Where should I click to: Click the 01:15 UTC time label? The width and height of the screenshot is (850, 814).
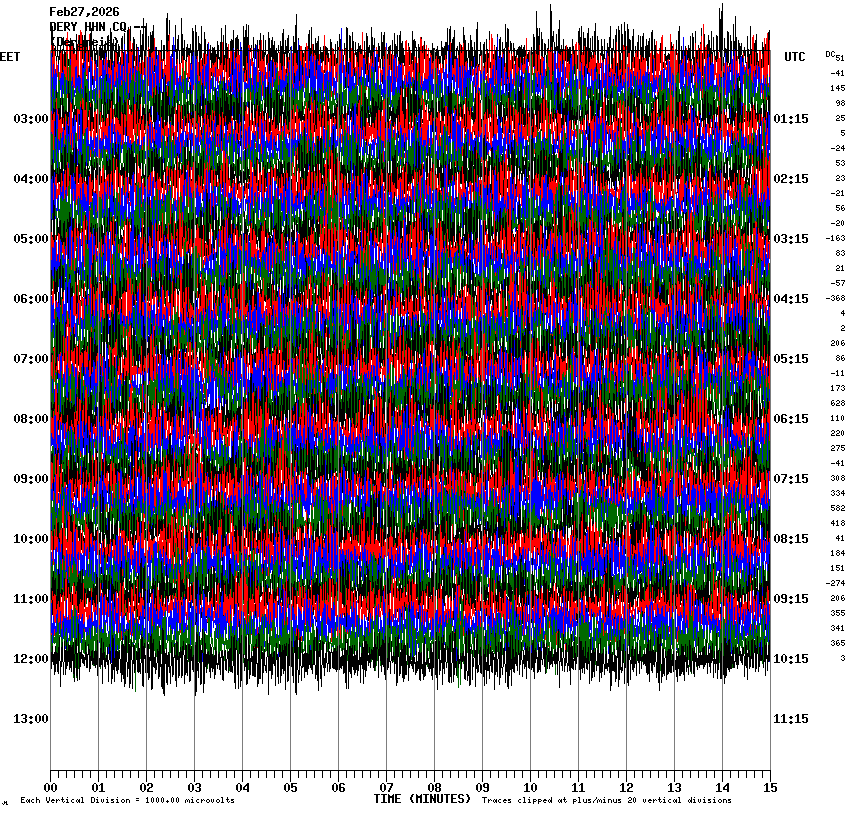click(x=791, y=119)
